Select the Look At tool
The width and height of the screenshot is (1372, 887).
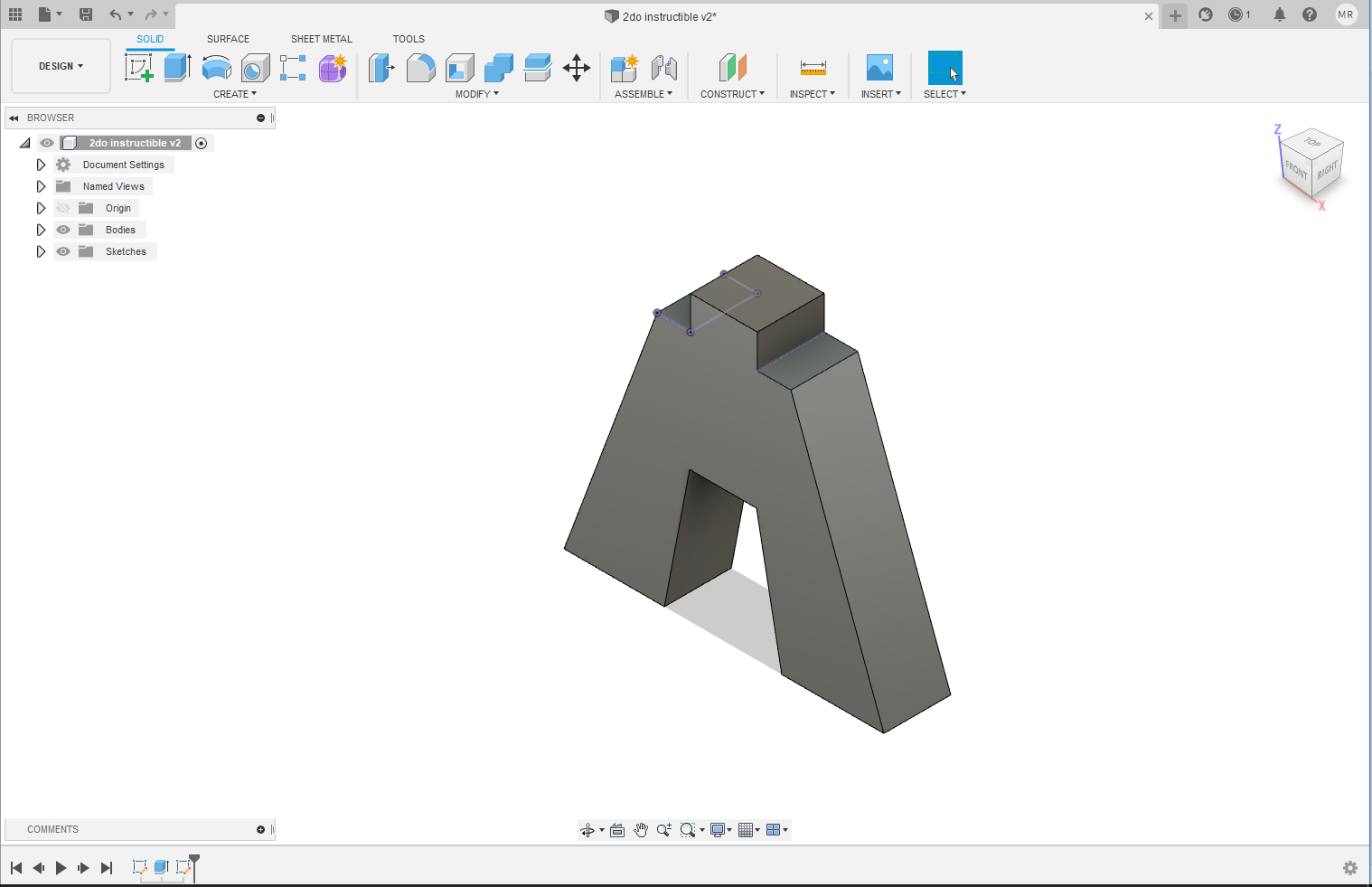click(617, 830)
